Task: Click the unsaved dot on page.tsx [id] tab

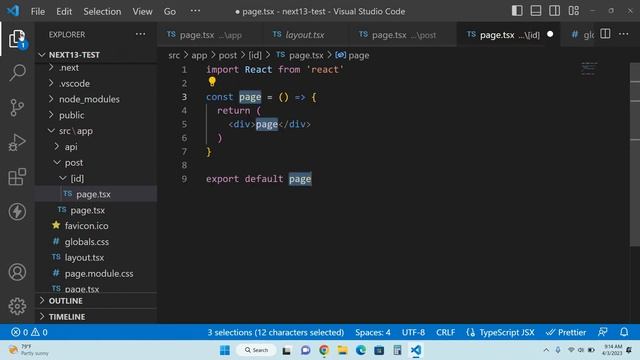Action: [550, 34]
